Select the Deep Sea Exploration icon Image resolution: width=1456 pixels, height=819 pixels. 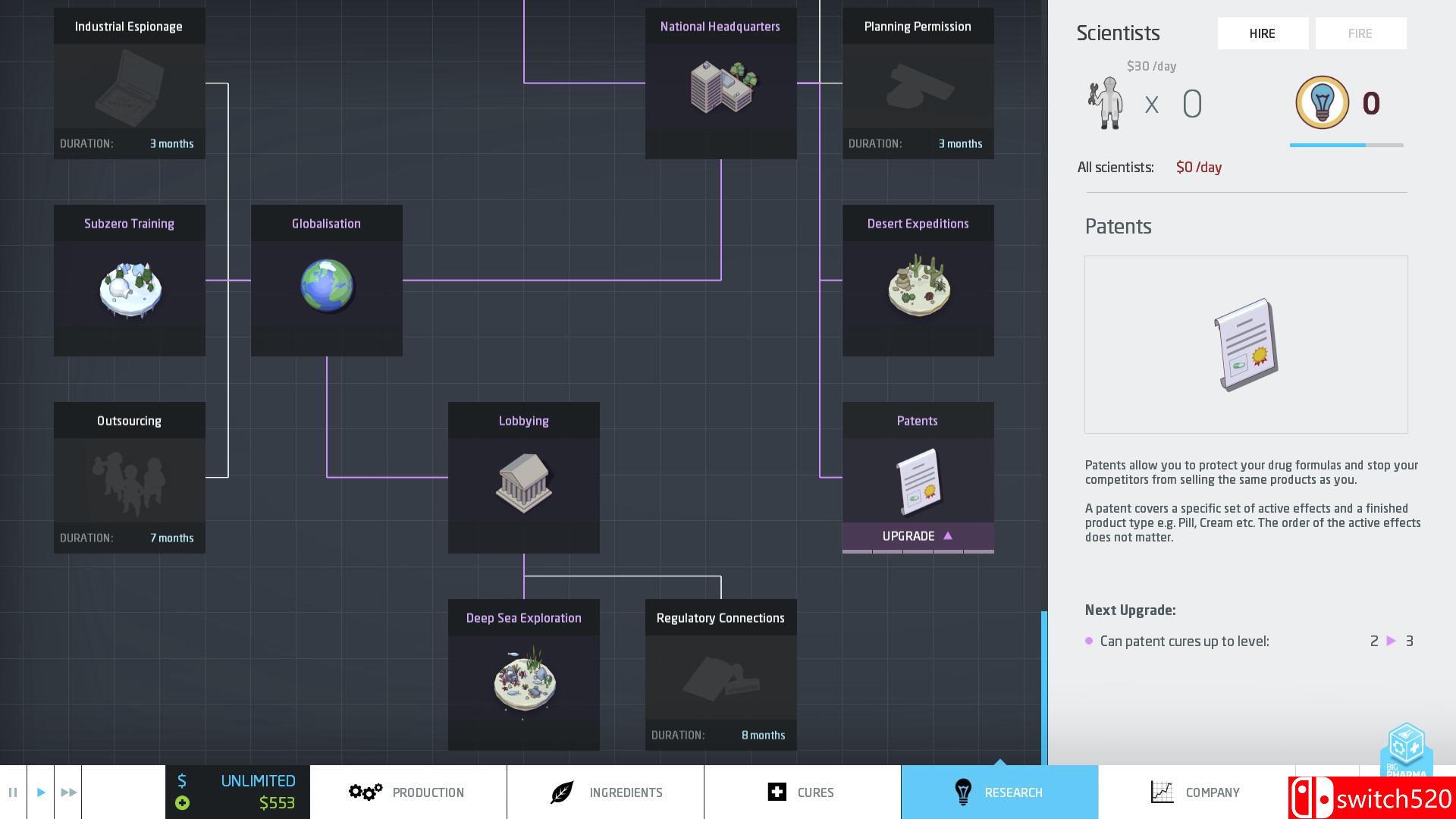(x=523, y=680)
